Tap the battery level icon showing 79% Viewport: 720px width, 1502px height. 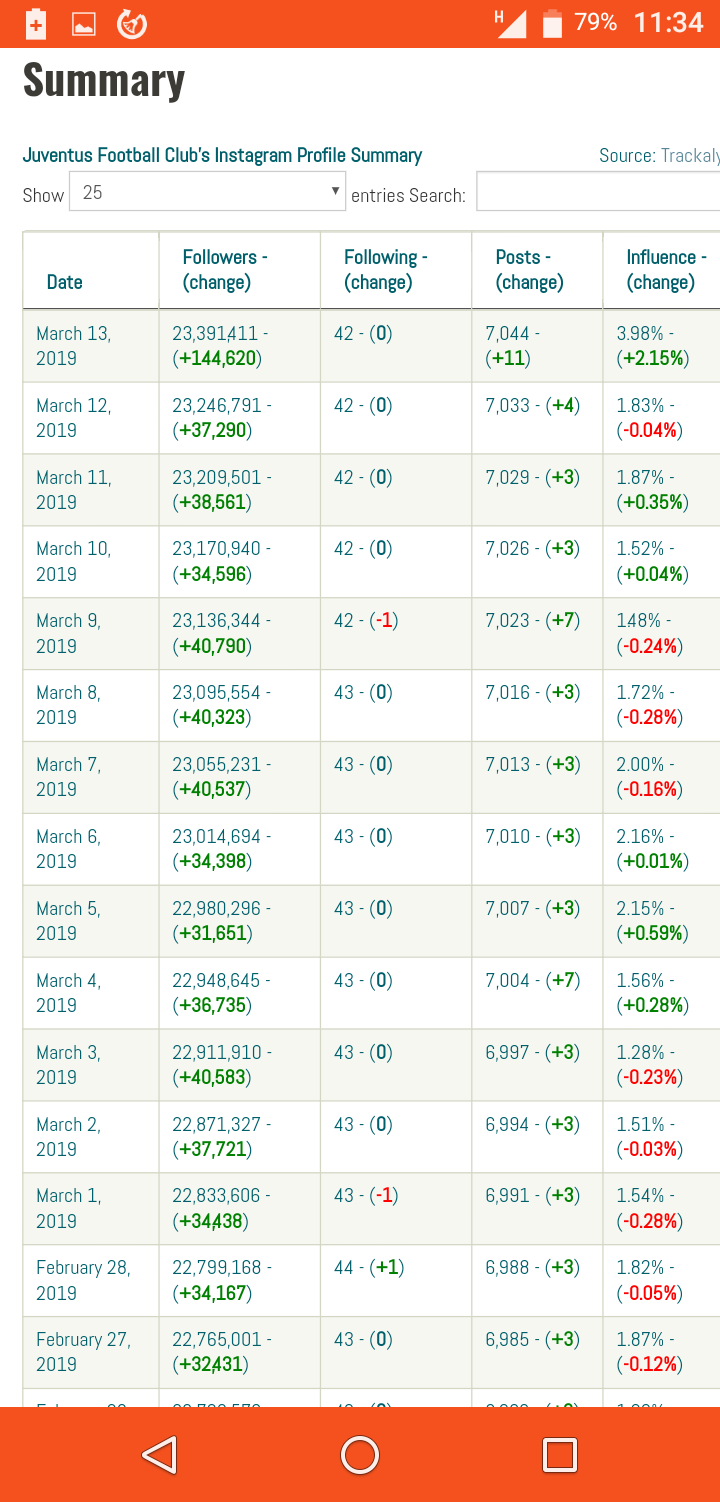pos(552,23)
